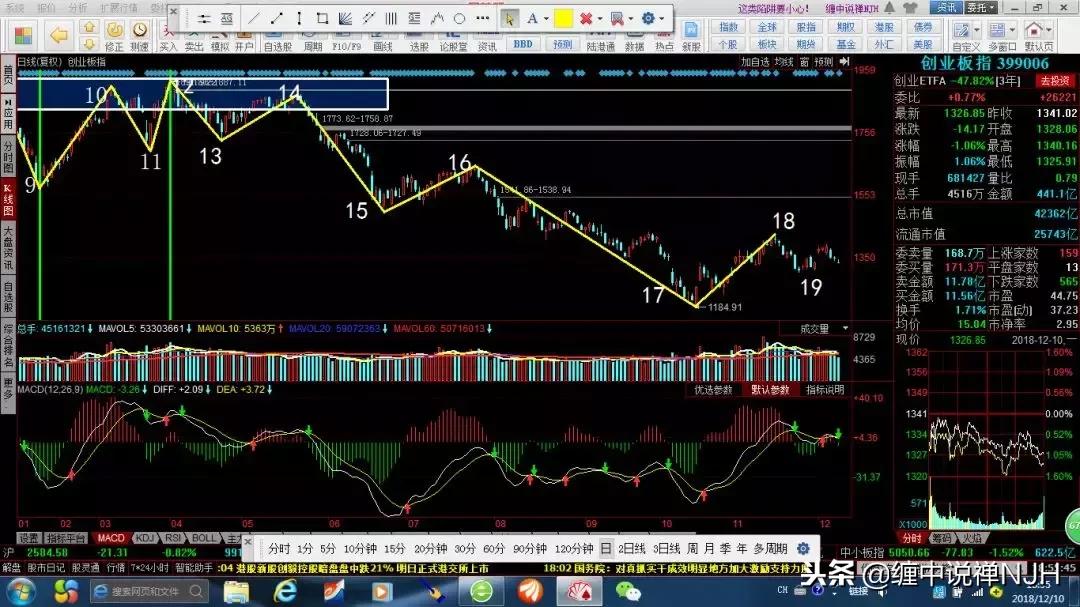Click the yellow back arrow icon
Screen dimensions: 1080x607
(x=59, y=34)
